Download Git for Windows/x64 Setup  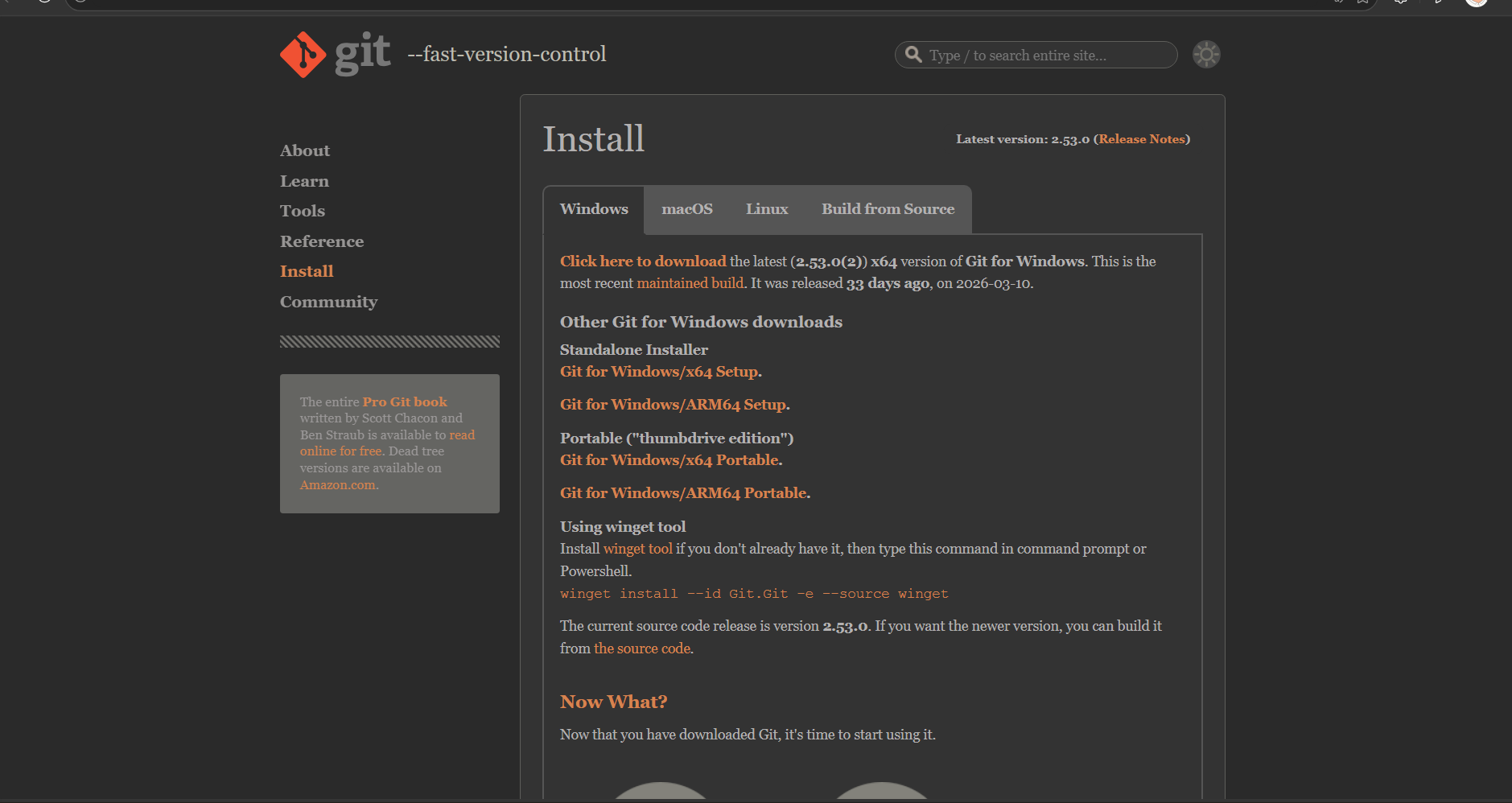pos(659,372)
